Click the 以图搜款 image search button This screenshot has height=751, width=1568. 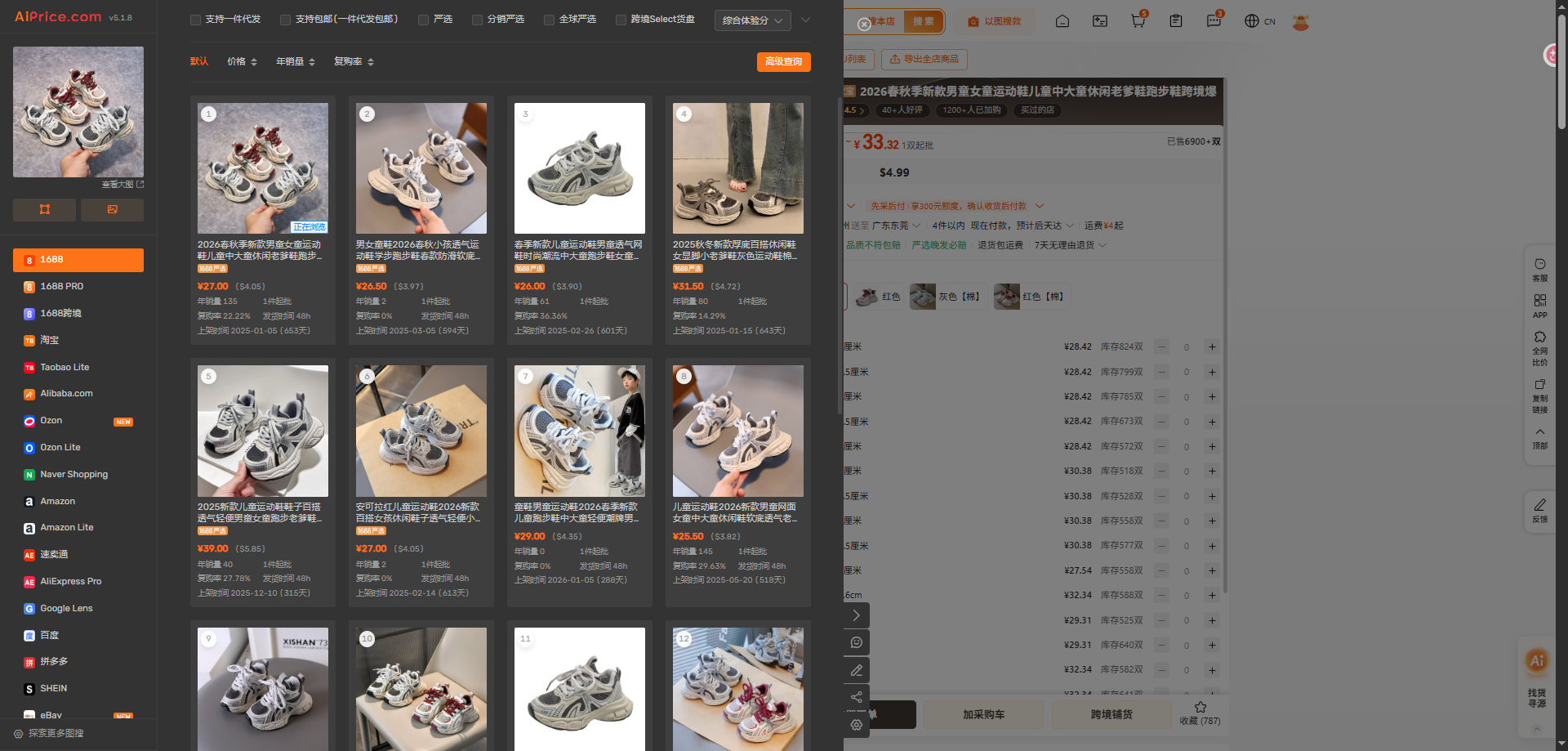[994, 21]
